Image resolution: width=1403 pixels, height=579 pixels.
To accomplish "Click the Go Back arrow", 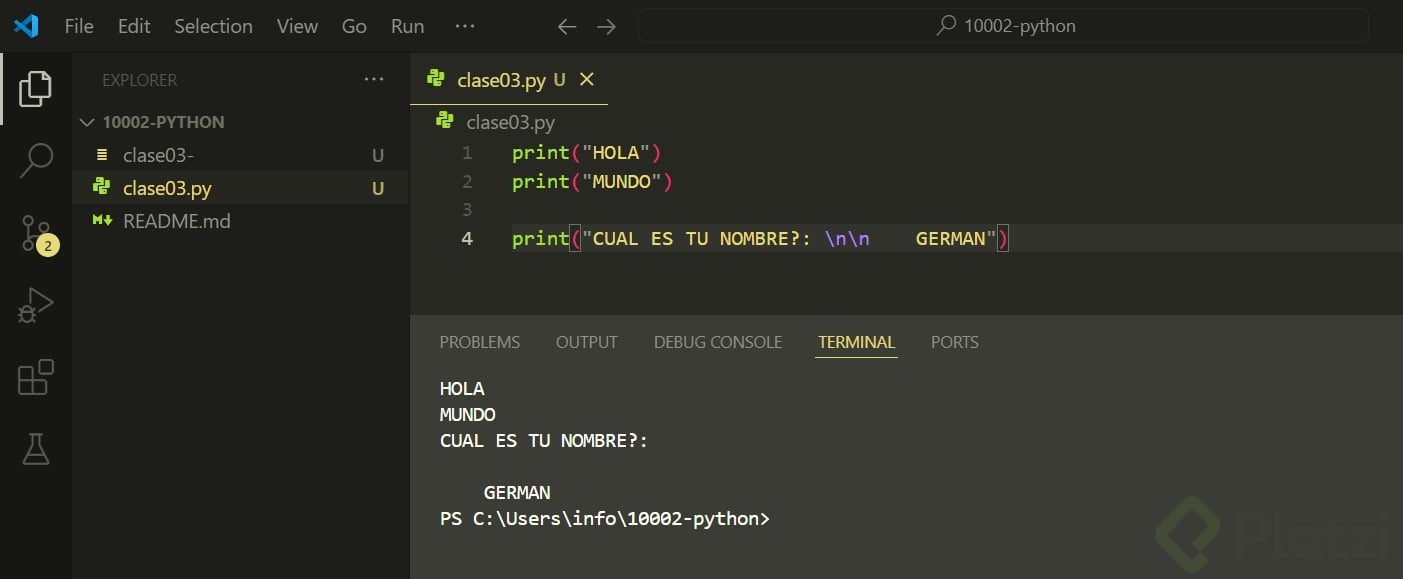I will pyautogui.click(x=567, y=27).
